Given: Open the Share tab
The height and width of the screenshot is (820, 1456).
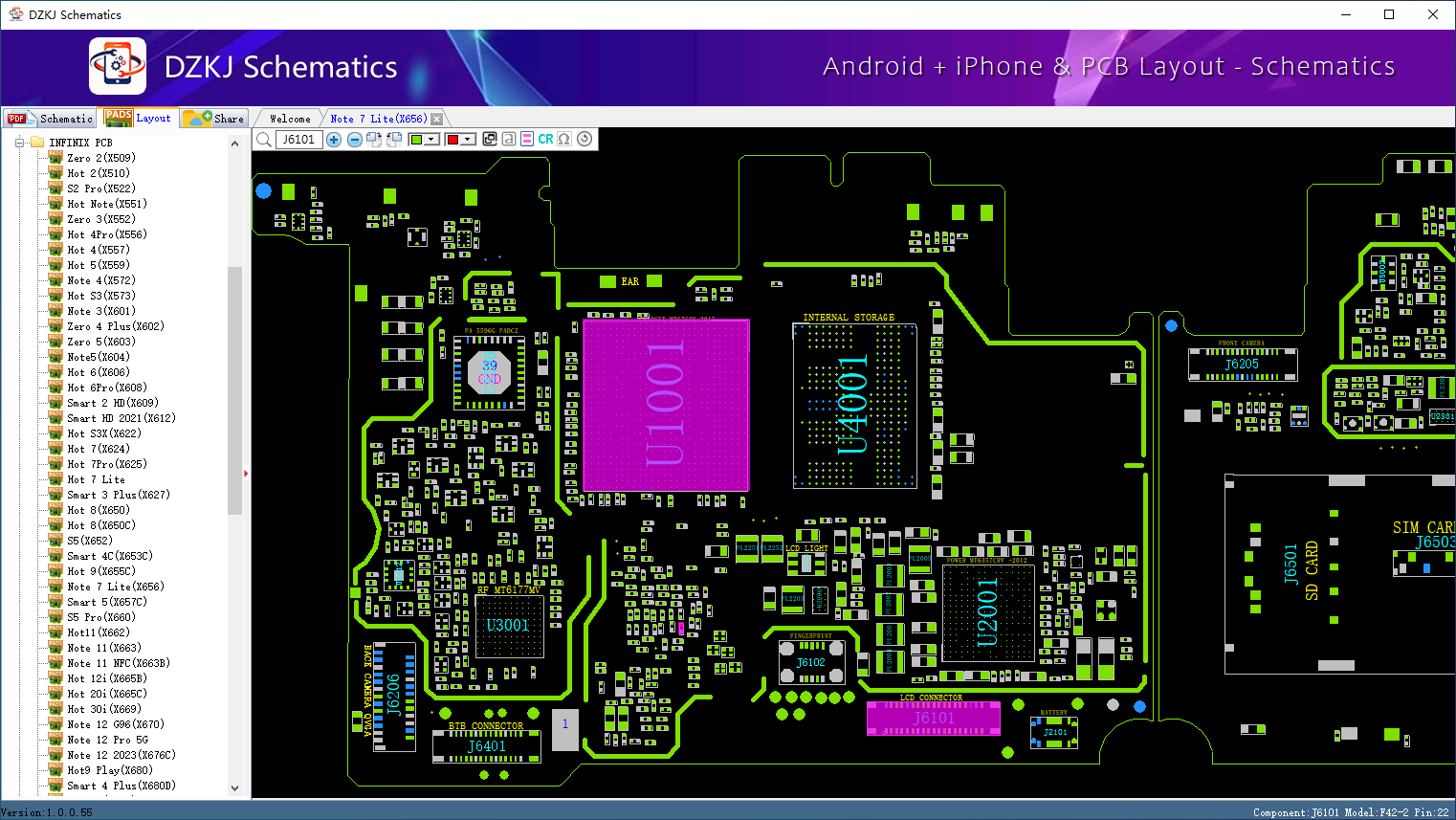Looking at the screenshot, I should pos(214,119).
